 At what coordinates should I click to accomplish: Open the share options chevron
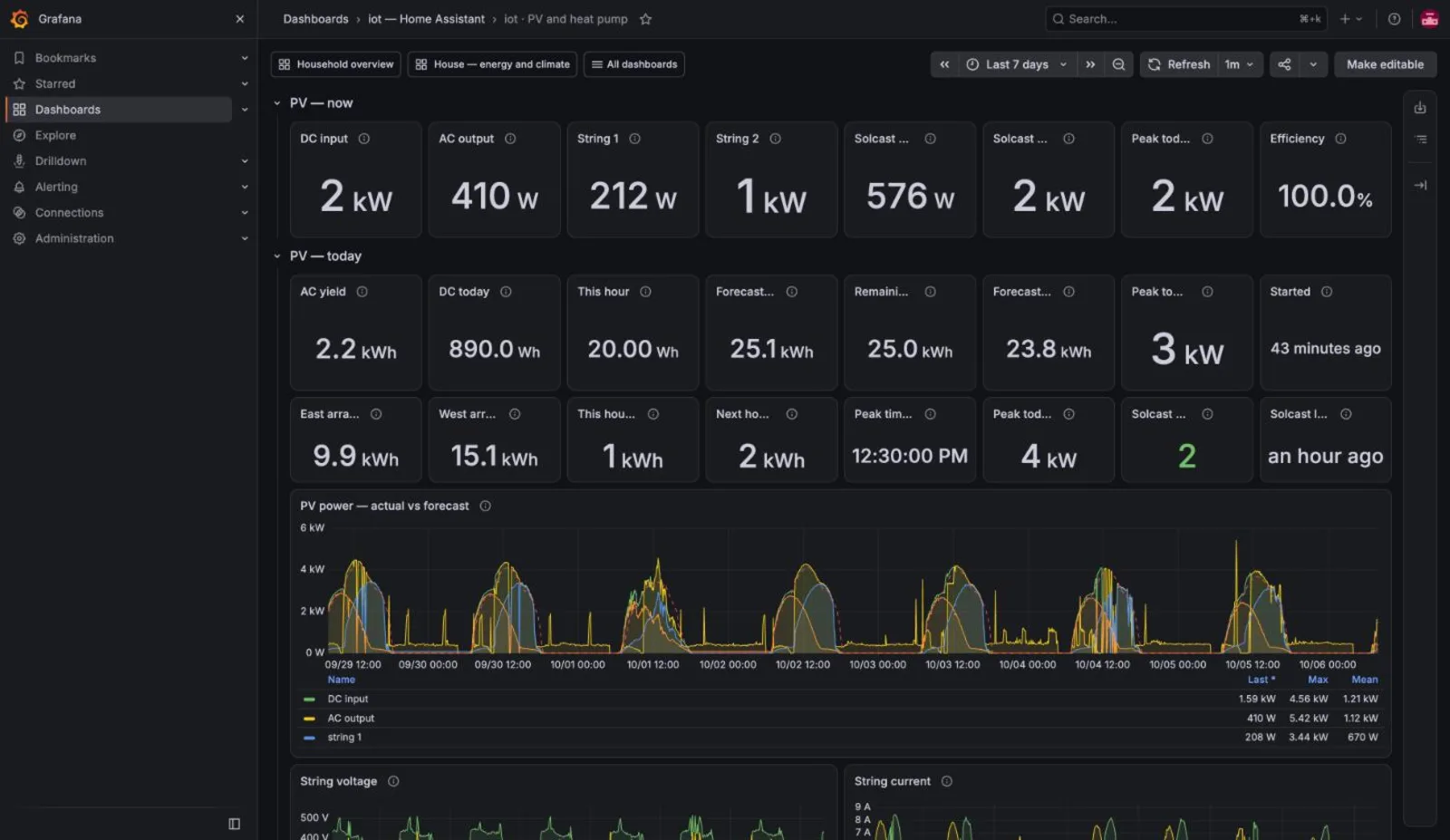[1313, 64]
